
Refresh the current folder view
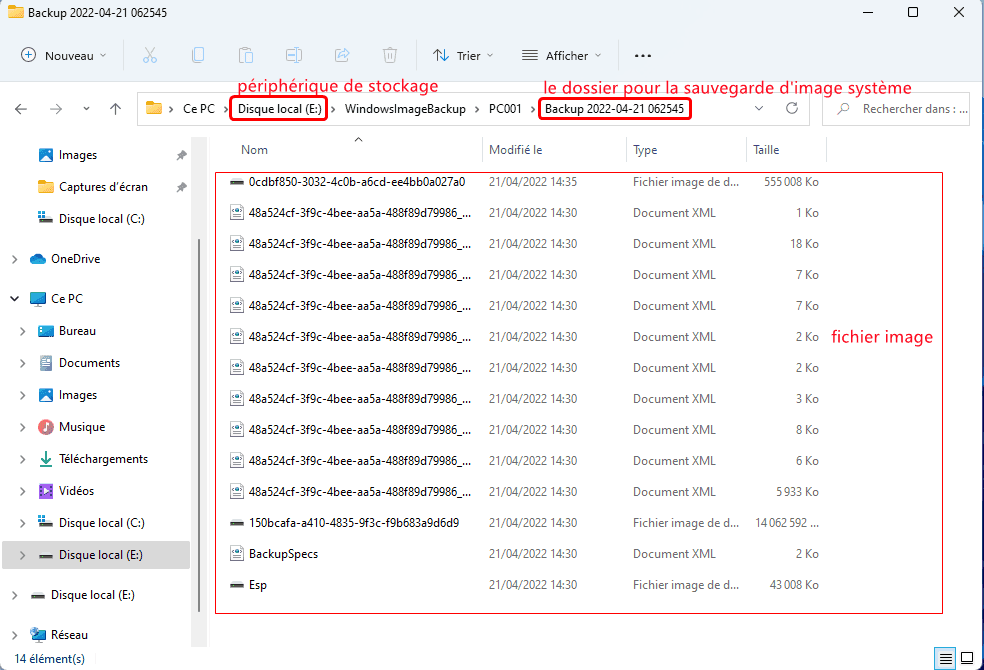click(x=792, y=109)
